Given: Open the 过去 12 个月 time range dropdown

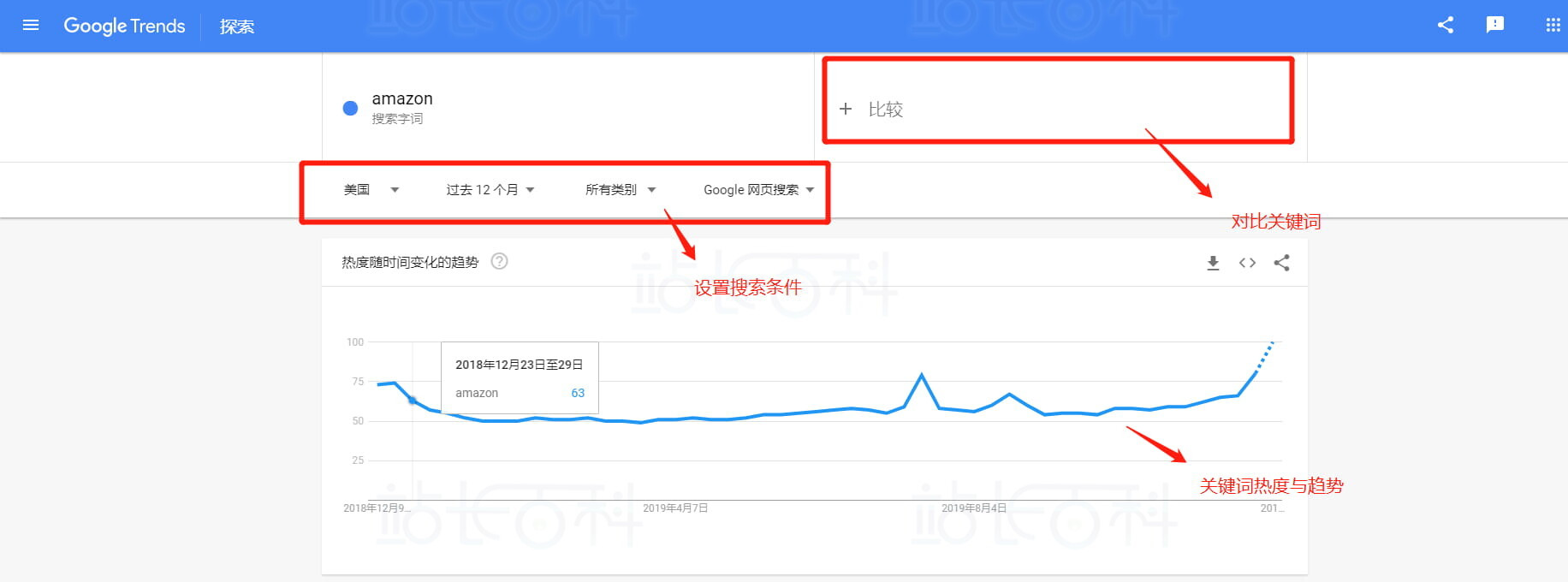Looking at the screenshot, I should [490, 190].
